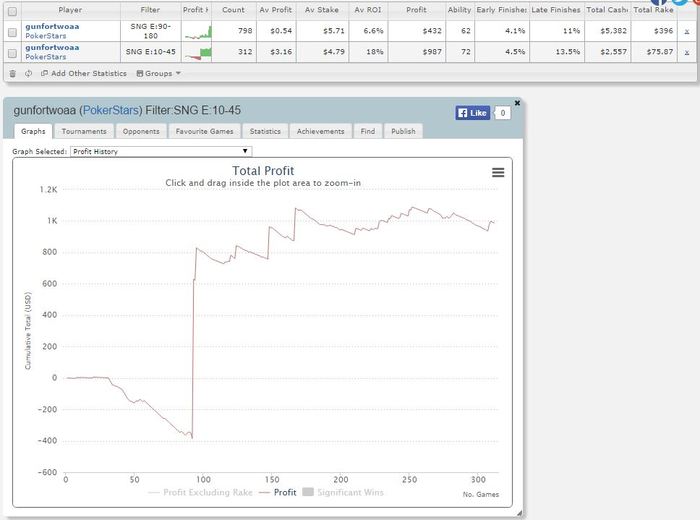The height and width of the screenshot is (520, 700).
Task: Click the refresh icon beside the trash icon
Action: click(x=28, y=74)
